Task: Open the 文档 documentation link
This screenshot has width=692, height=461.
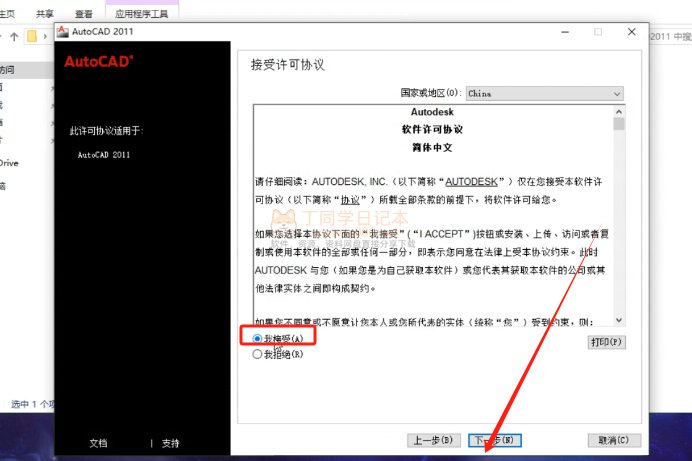Action: [x=98, y=443]
